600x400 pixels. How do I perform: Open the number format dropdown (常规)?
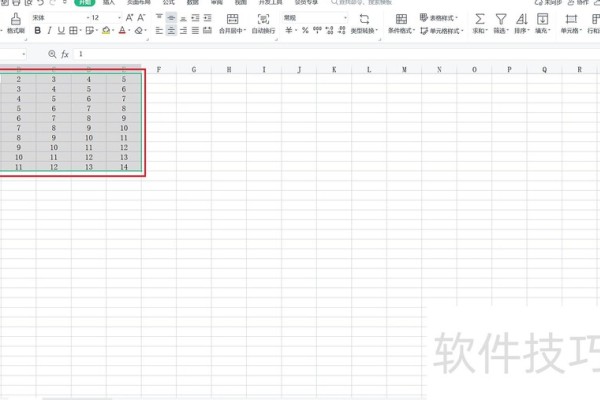pyautogui.click(x=315, y=18)
